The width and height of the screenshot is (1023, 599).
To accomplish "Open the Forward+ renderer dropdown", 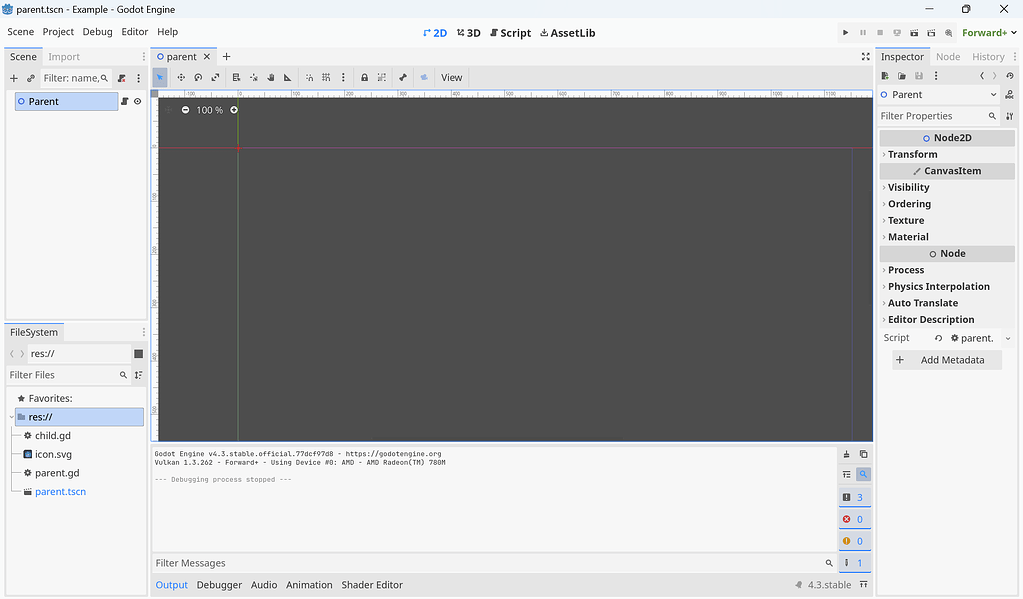I will click(987, 31).
